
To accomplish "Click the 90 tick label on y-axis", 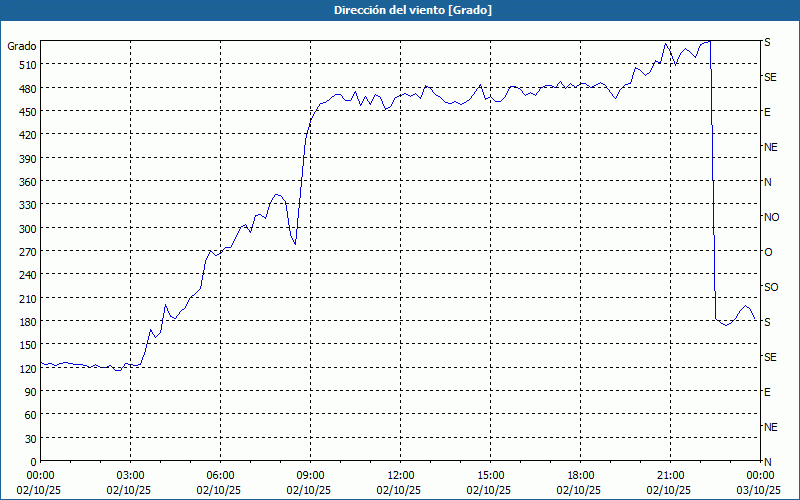I will point(29,392).
